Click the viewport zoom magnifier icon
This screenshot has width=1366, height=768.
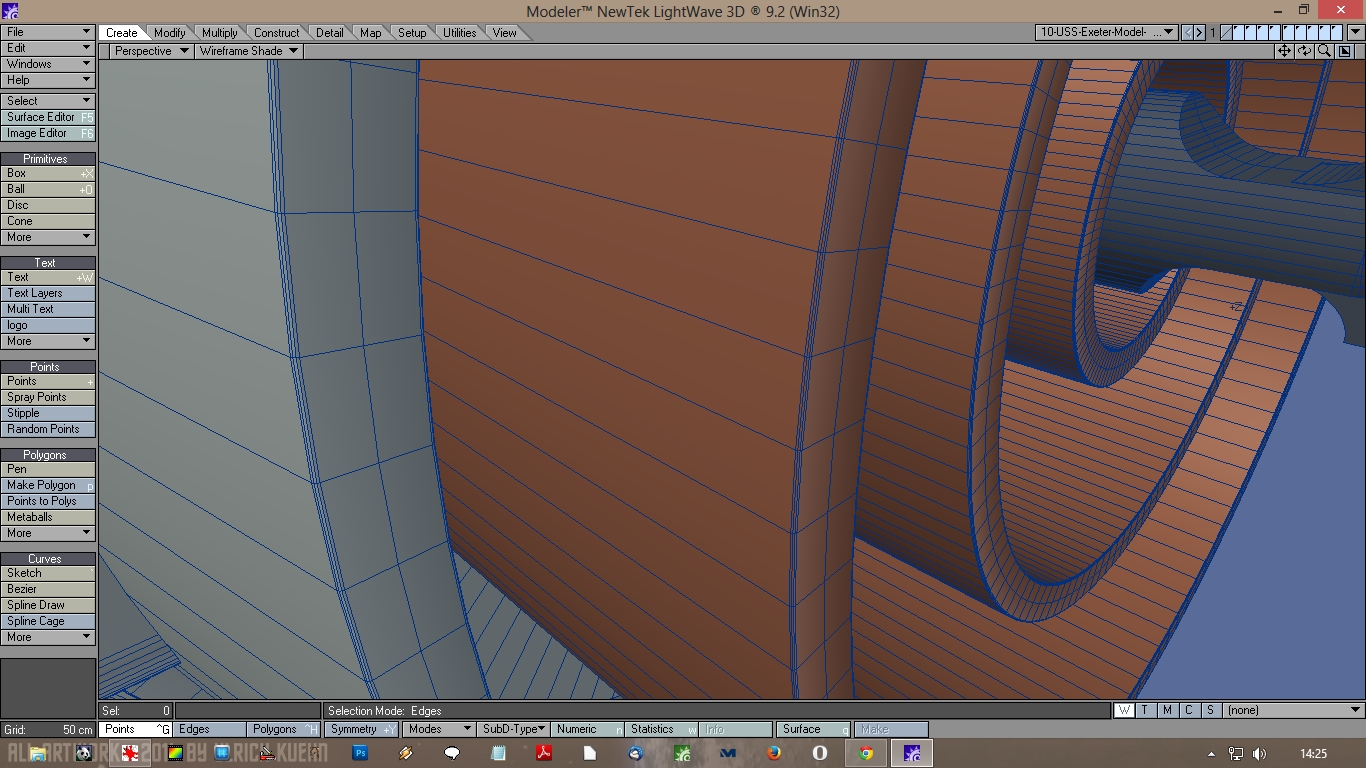(1324, 51)
